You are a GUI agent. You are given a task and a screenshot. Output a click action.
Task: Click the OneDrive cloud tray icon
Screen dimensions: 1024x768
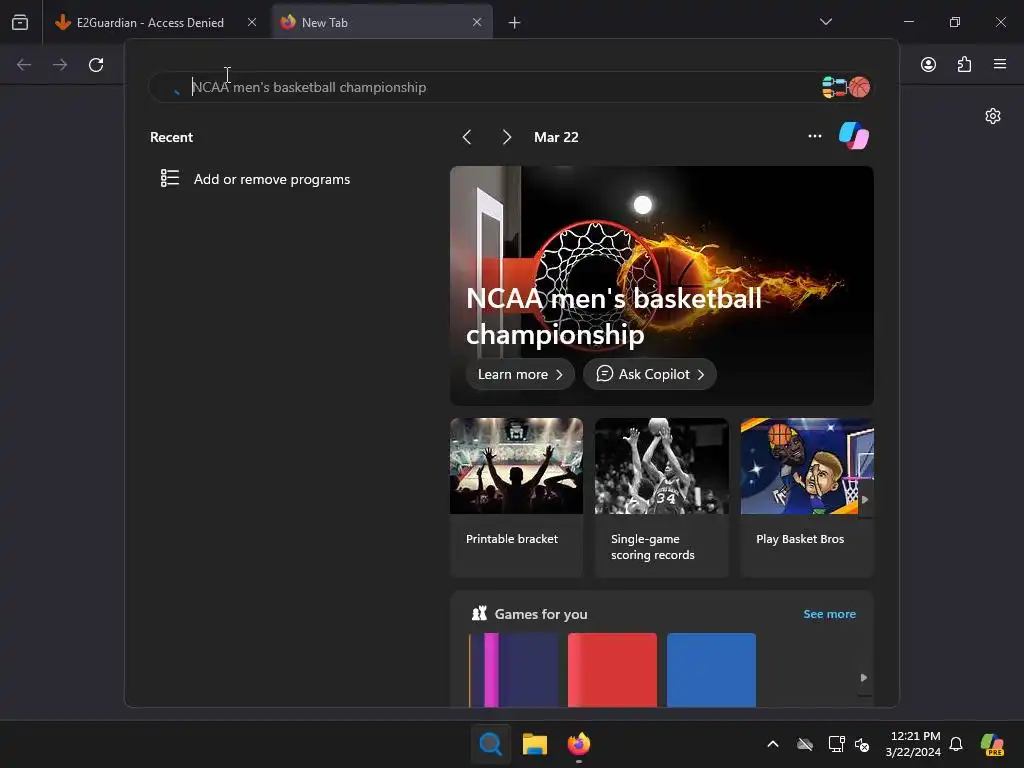click(805, 744)
